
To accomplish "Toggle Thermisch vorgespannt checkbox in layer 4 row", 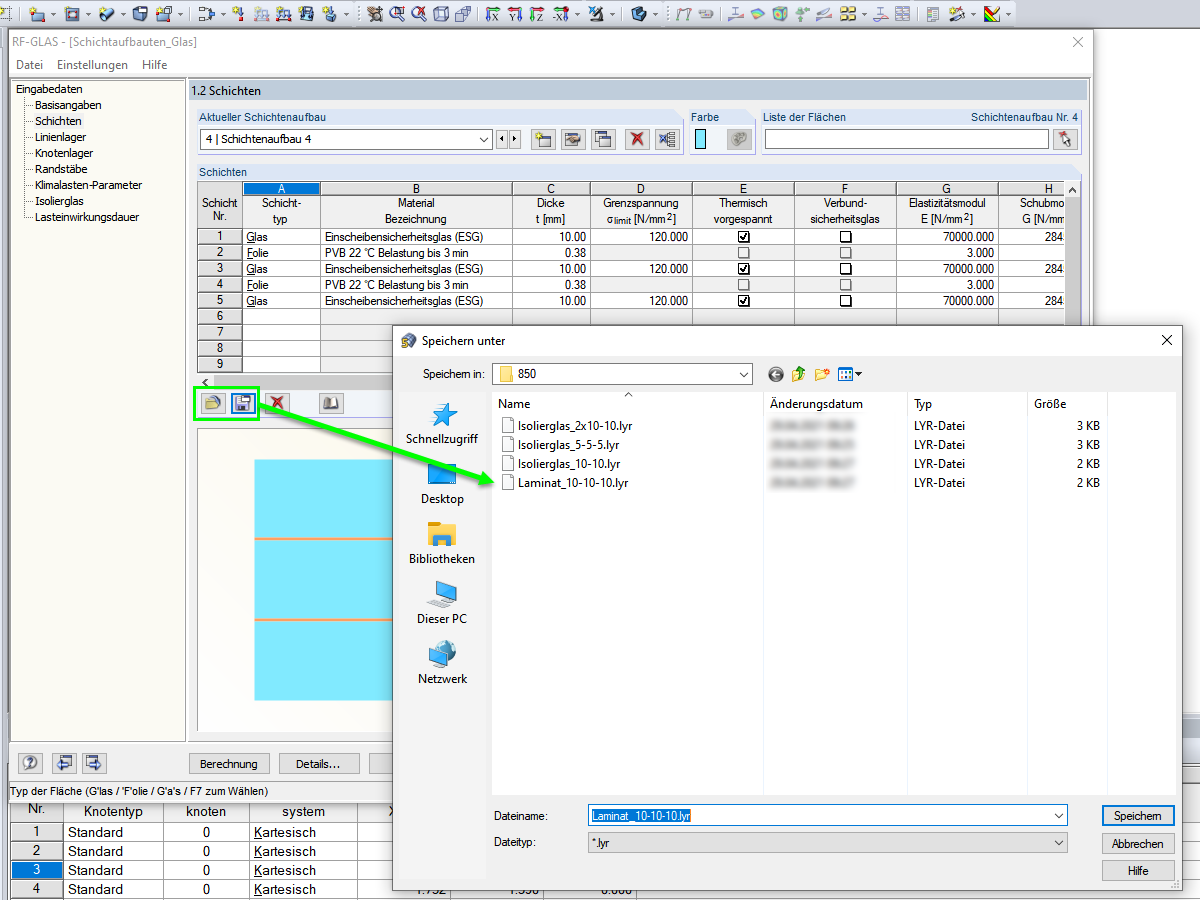I will (x=743, y=285).
